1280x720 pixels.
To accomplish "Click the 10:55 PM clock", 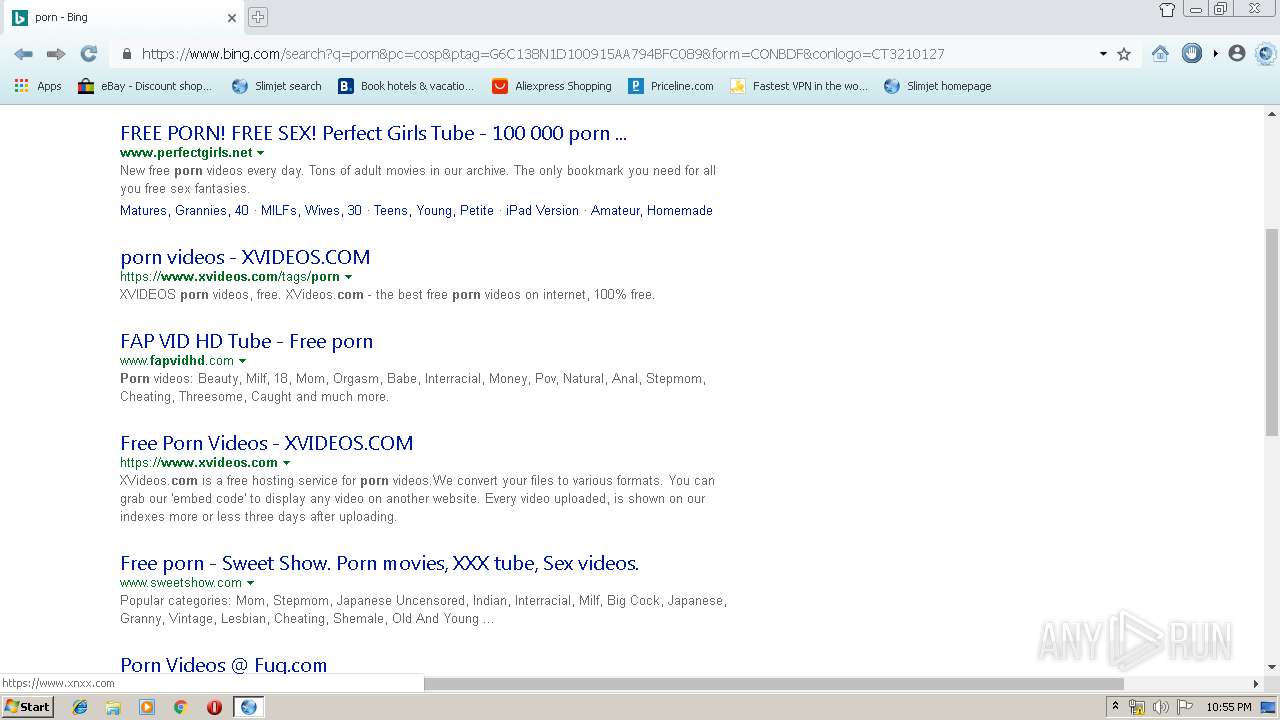I will 1229,707.
